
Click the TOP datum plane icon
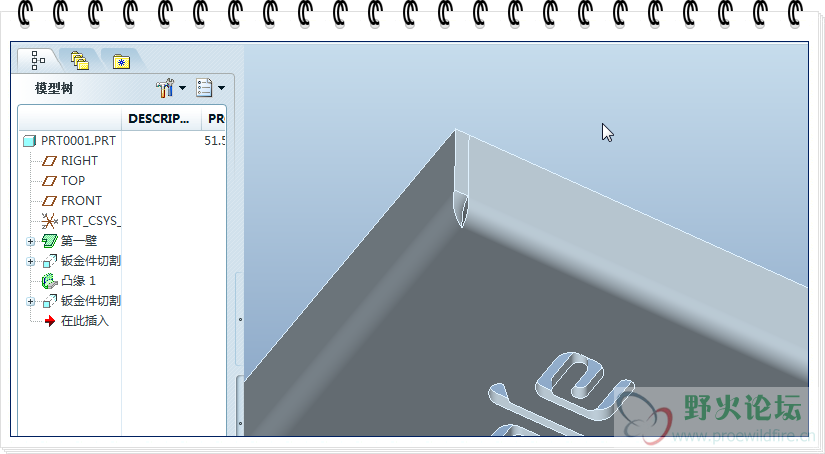click(49, 181)
